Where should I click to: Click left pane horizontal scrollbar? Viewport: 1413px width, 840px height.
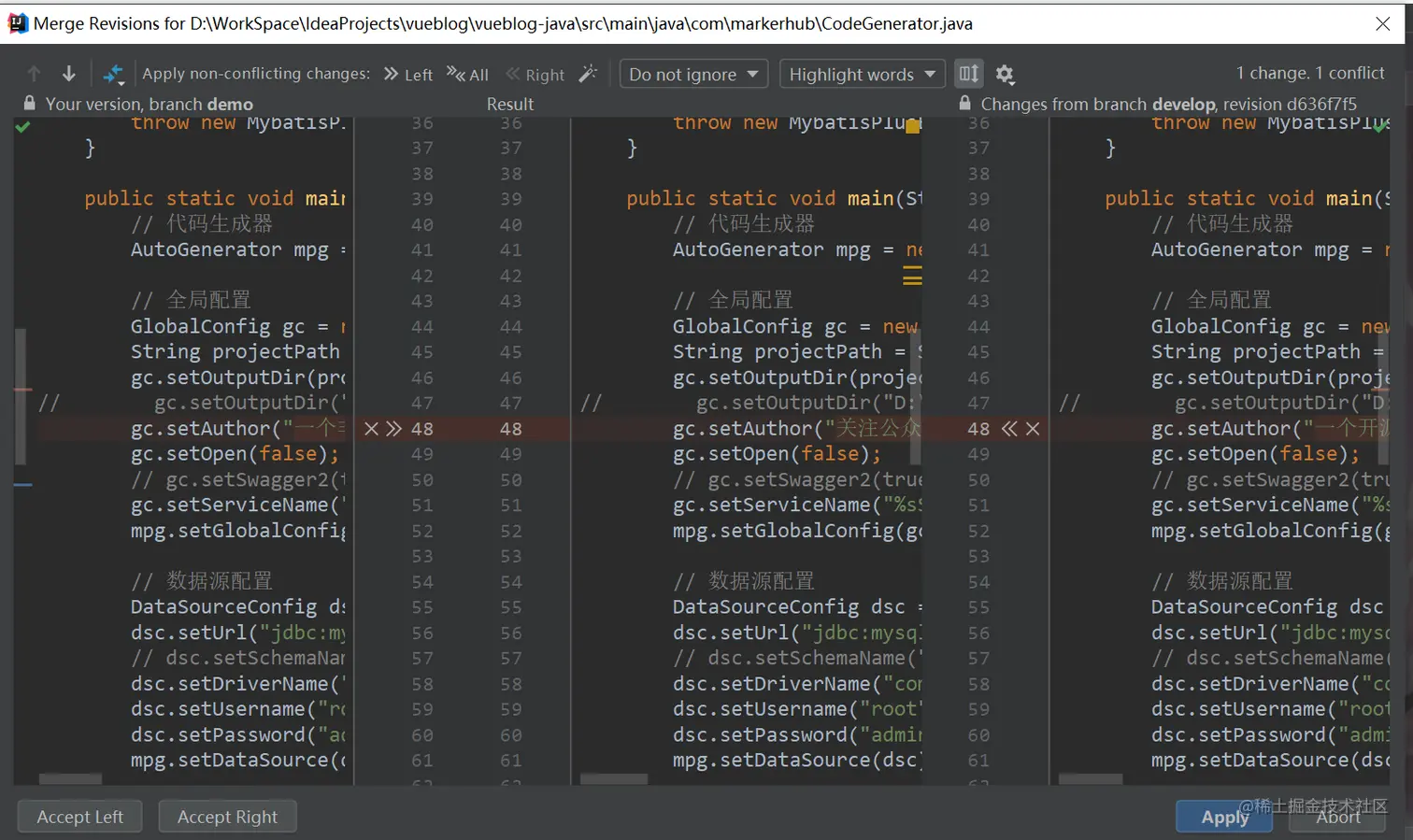coord(70,778)
